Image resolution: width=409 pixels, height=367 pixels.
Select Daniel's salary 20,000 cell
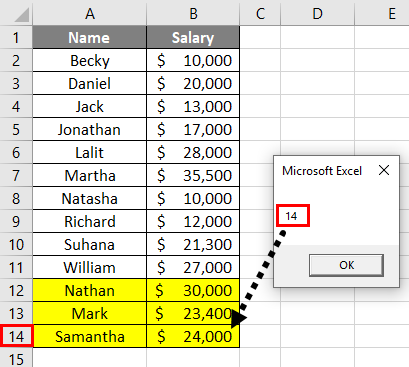click(193, 83)
